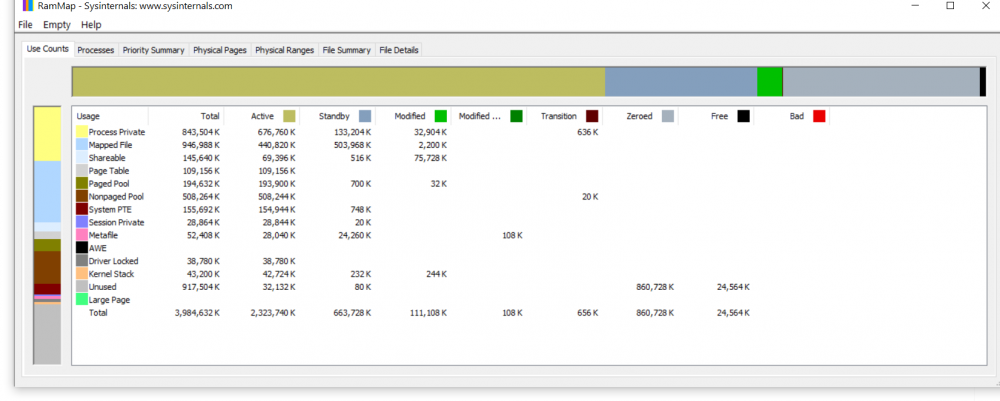
Task: Click the Transition column maroon swatch
Action: tap(592, 116)
